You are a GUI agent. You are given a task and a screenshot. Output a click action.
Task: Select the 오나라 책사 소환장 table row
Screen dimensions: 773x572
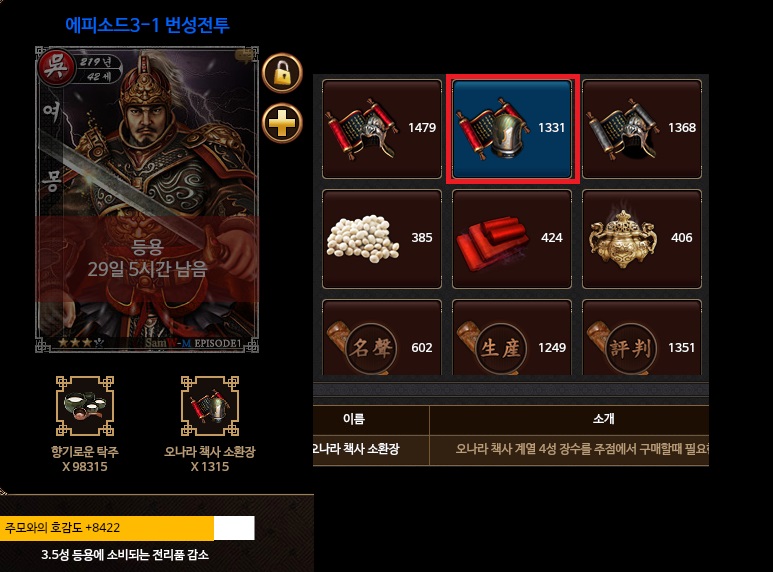pos(511,450)
